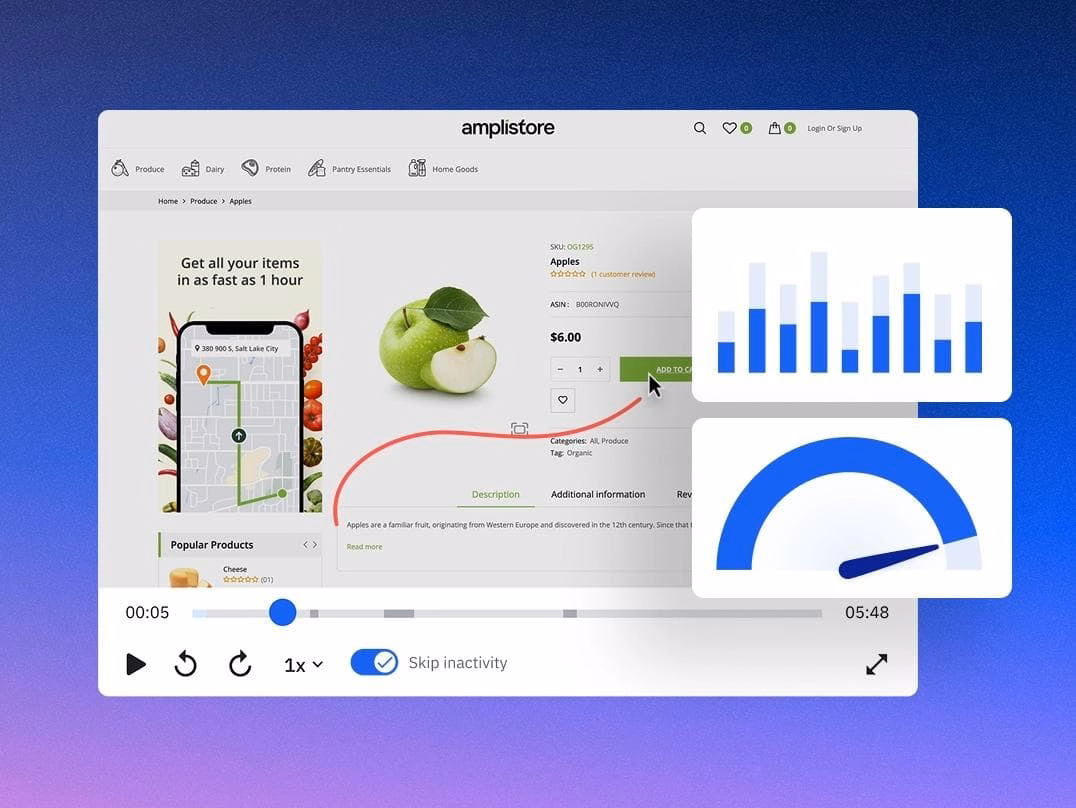Select the Description tab
Screen dimensions: 1076x808
tap(496, 494)
